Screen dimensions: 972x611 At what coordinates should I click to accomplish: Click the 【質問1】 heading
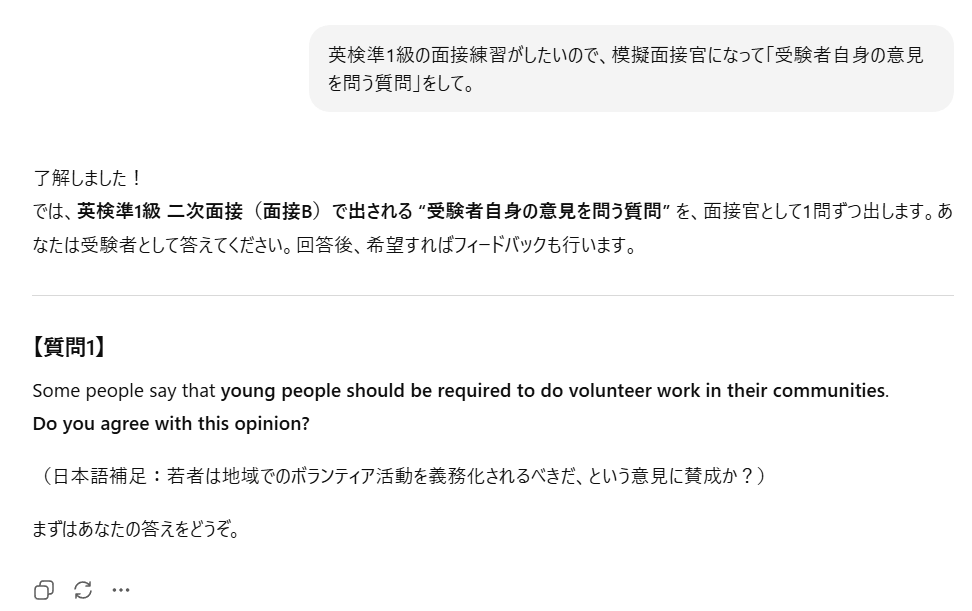click(70, 347)
